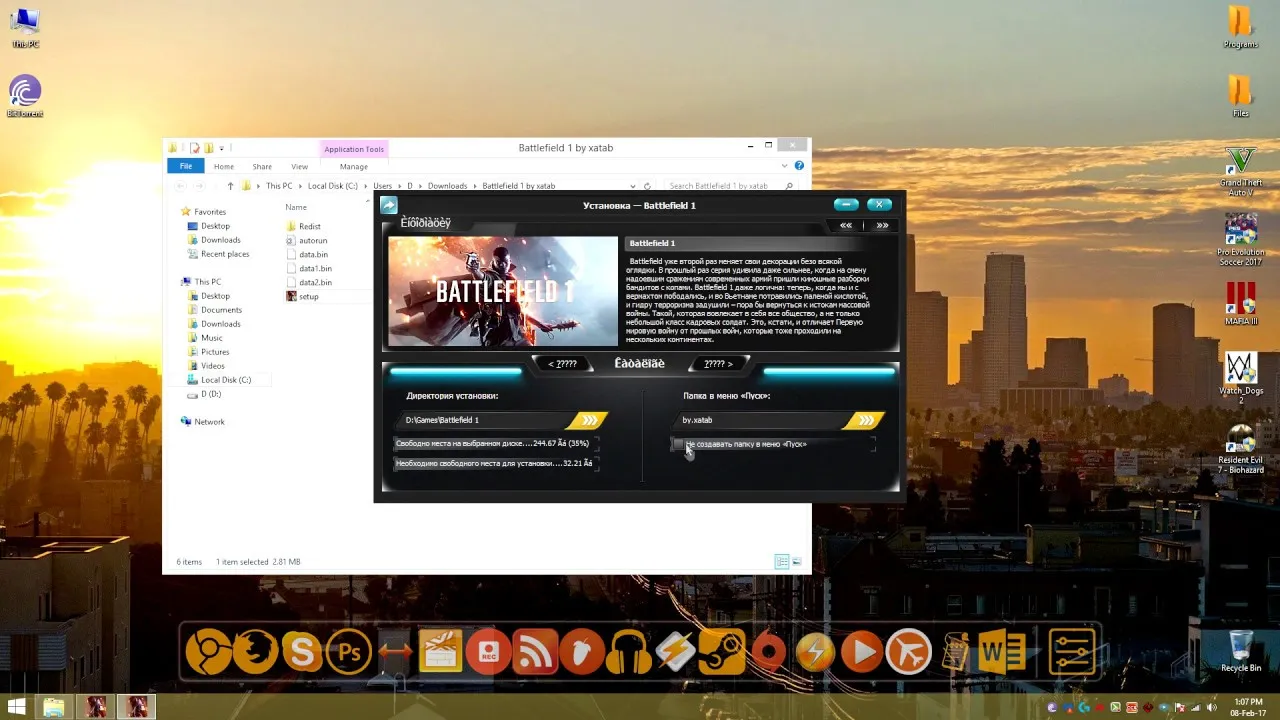The image size is (1280, 720).
Task: Click the round lightning bolt dock icon
Action: click(x=815, y=653)
